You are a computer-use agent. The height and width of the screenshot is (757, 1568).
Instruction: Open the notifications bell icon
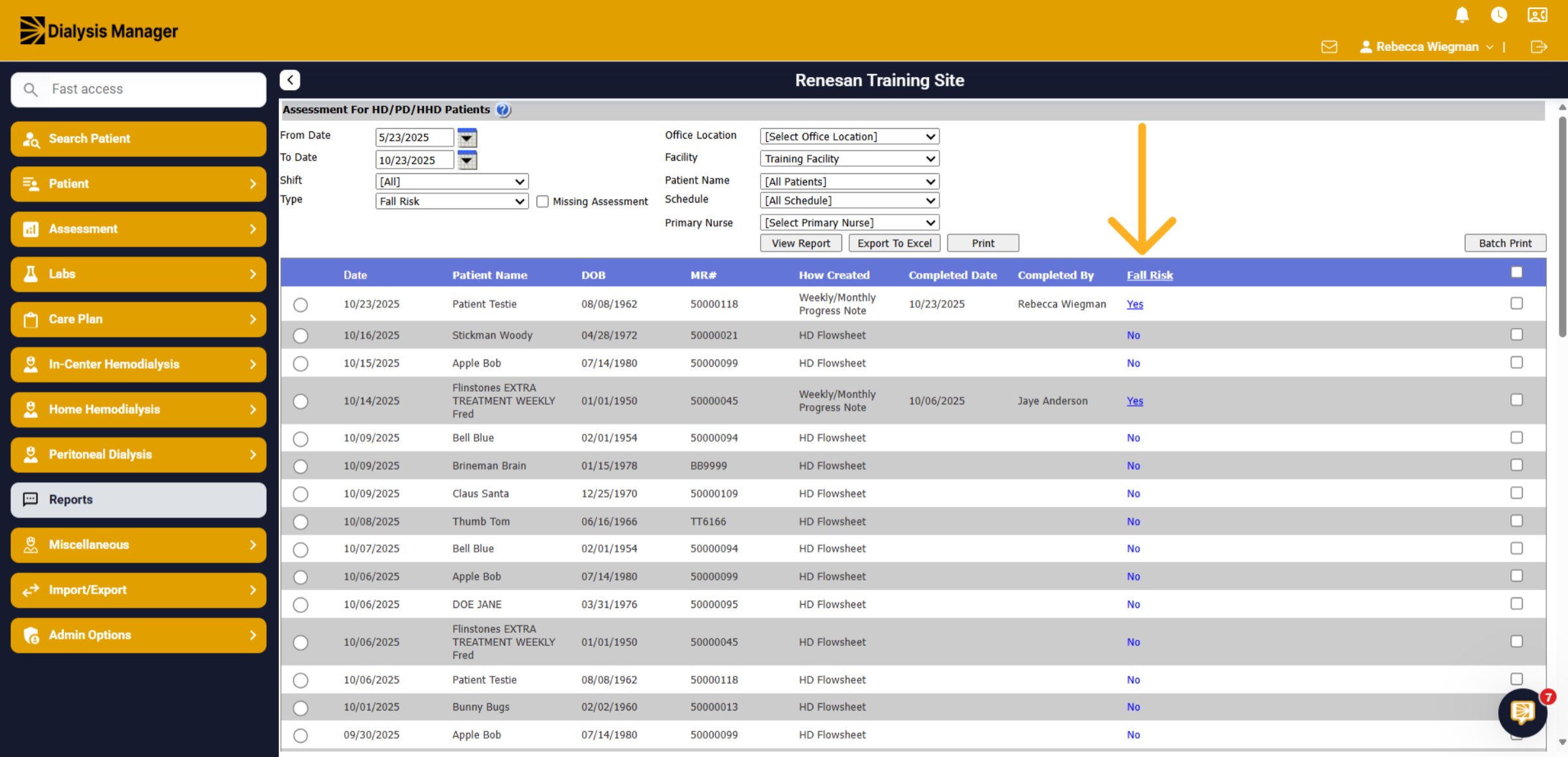(x=1462, y=14)
